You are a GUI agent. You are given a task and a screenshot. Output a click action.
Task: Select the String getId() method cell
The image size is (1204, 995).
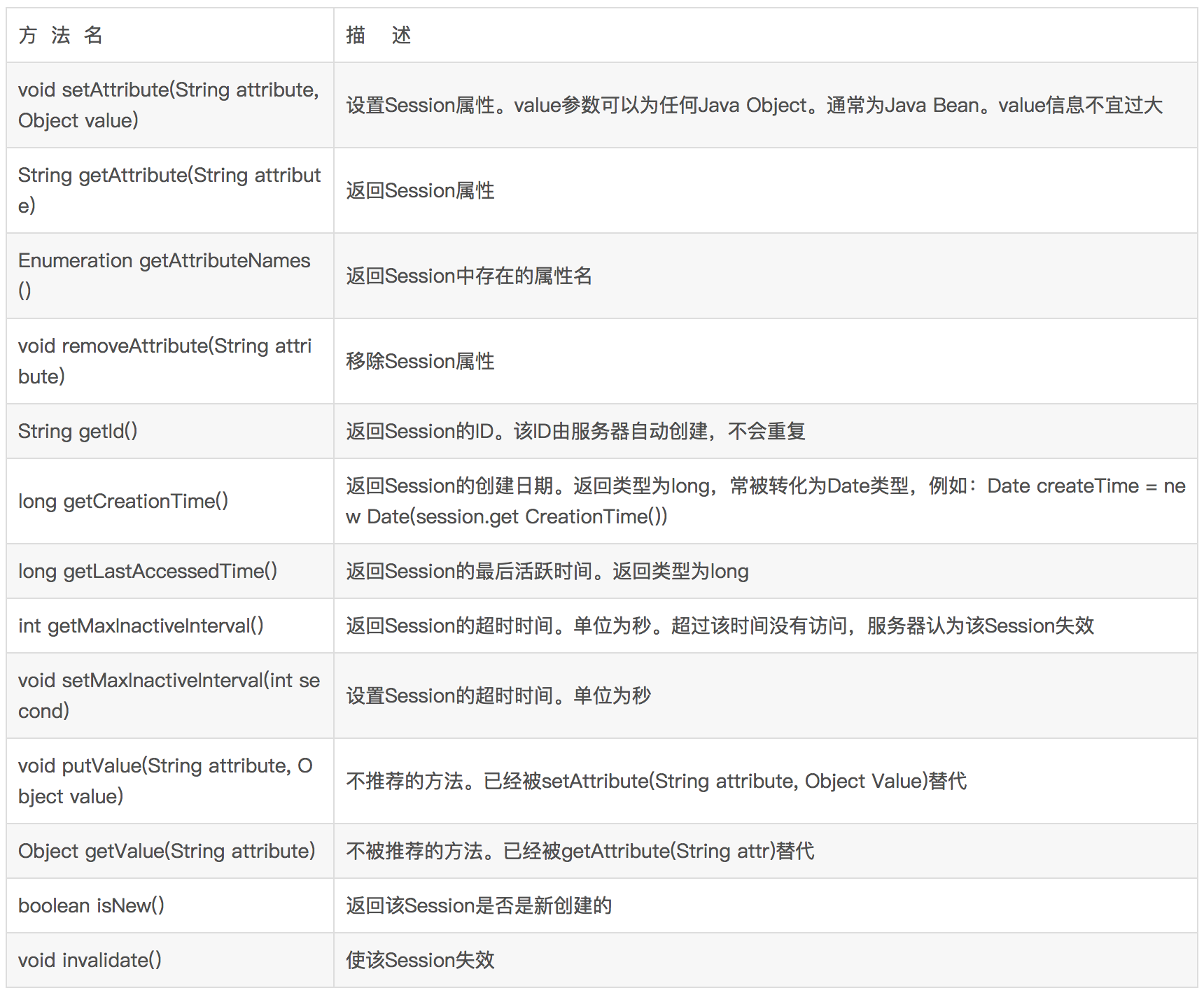click(170, 431)
